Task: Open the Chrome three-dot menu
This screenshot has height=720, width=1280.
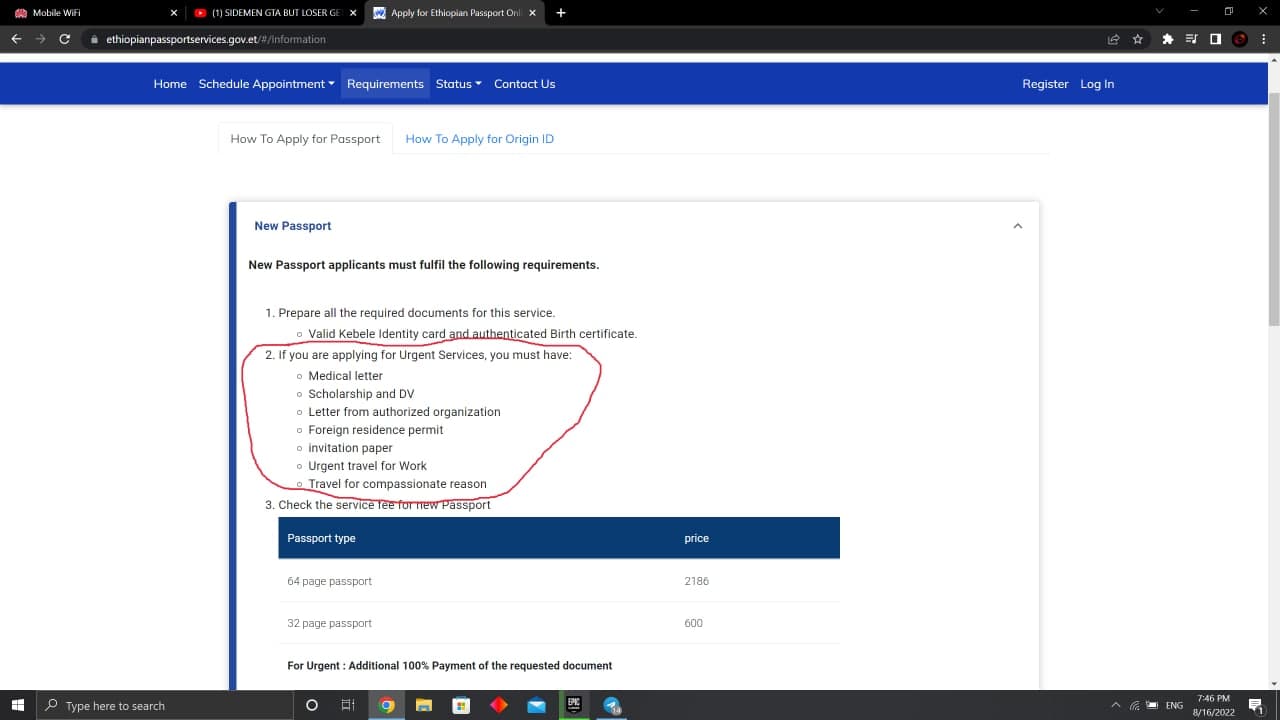Action: click(x=1265, y=39)
